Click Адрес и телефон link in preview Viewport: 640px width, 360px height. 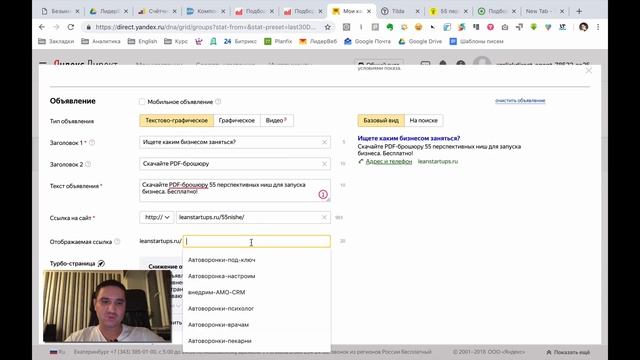389,162
